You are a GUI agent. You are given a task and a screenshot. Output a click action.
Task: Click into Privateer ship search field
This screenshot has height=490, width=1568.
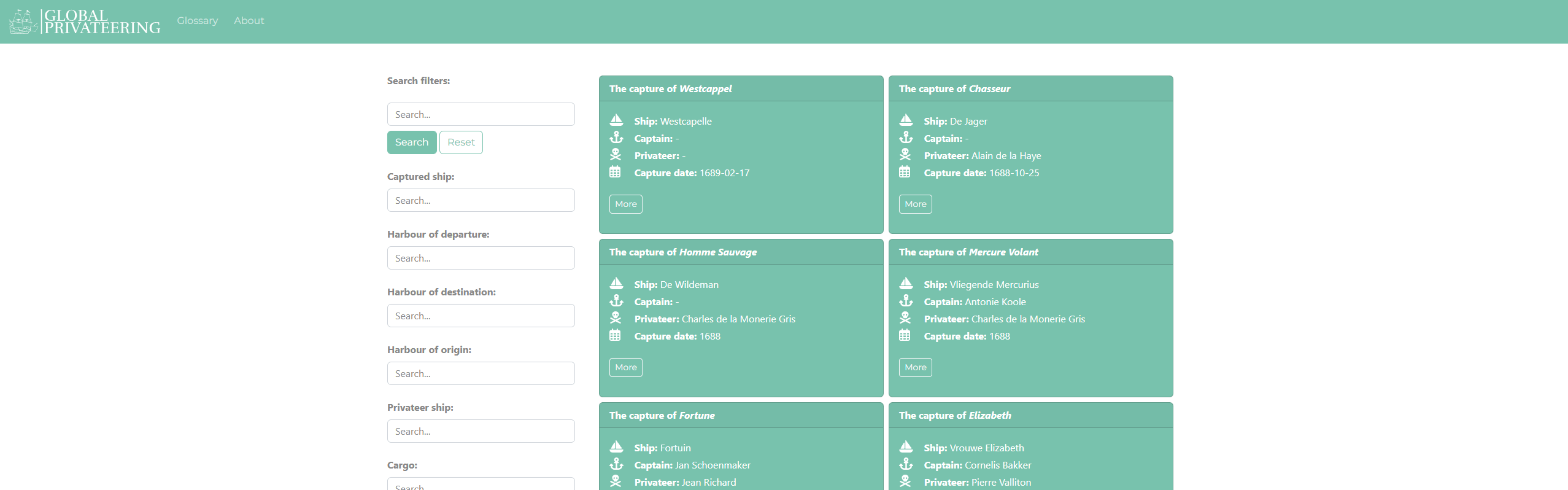click(481, 432)
